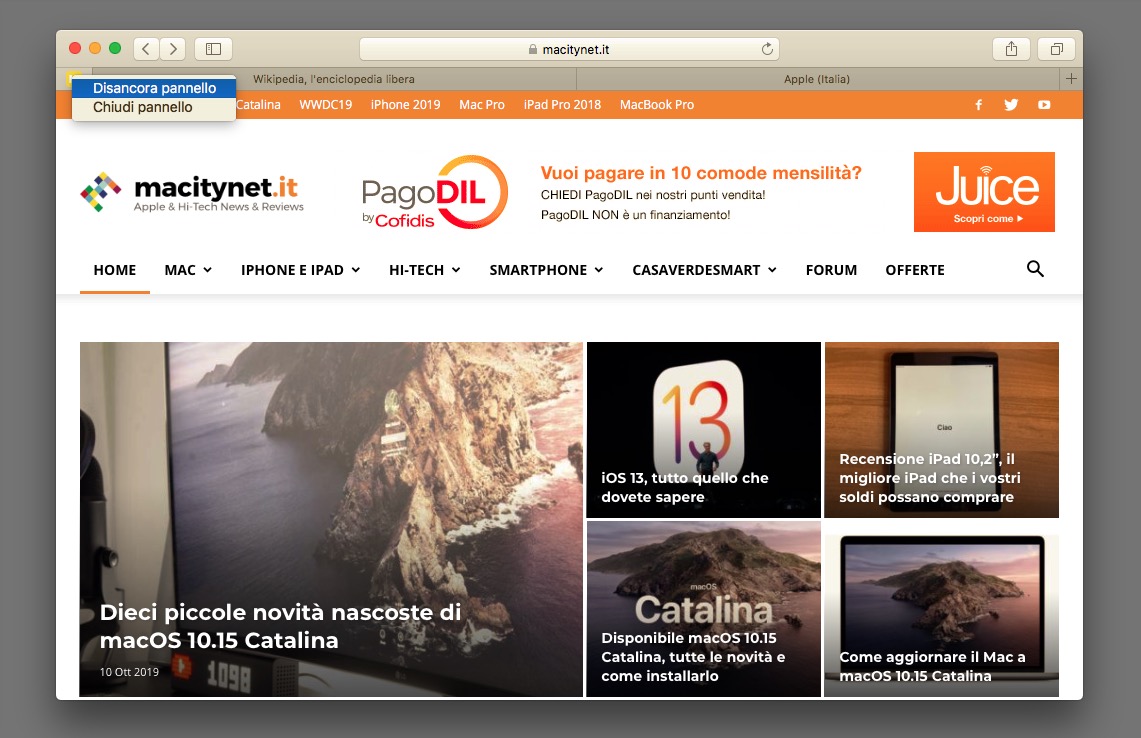Click the pinned tab icon
The width and height of the screenshot is (1141, 738).
click(72, 78)
